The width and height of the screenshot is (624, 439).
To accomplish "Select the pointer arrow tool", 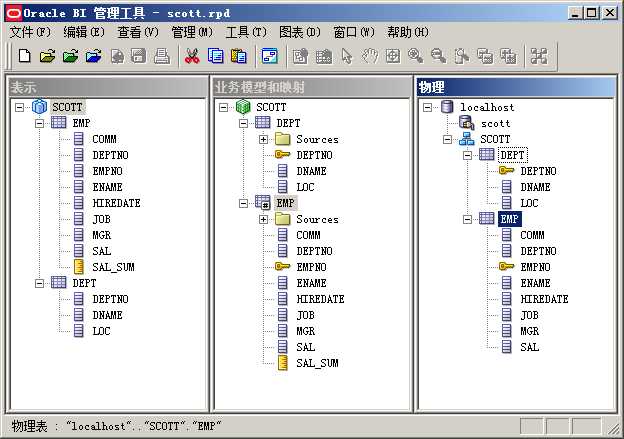I will (x=347, y=56).
